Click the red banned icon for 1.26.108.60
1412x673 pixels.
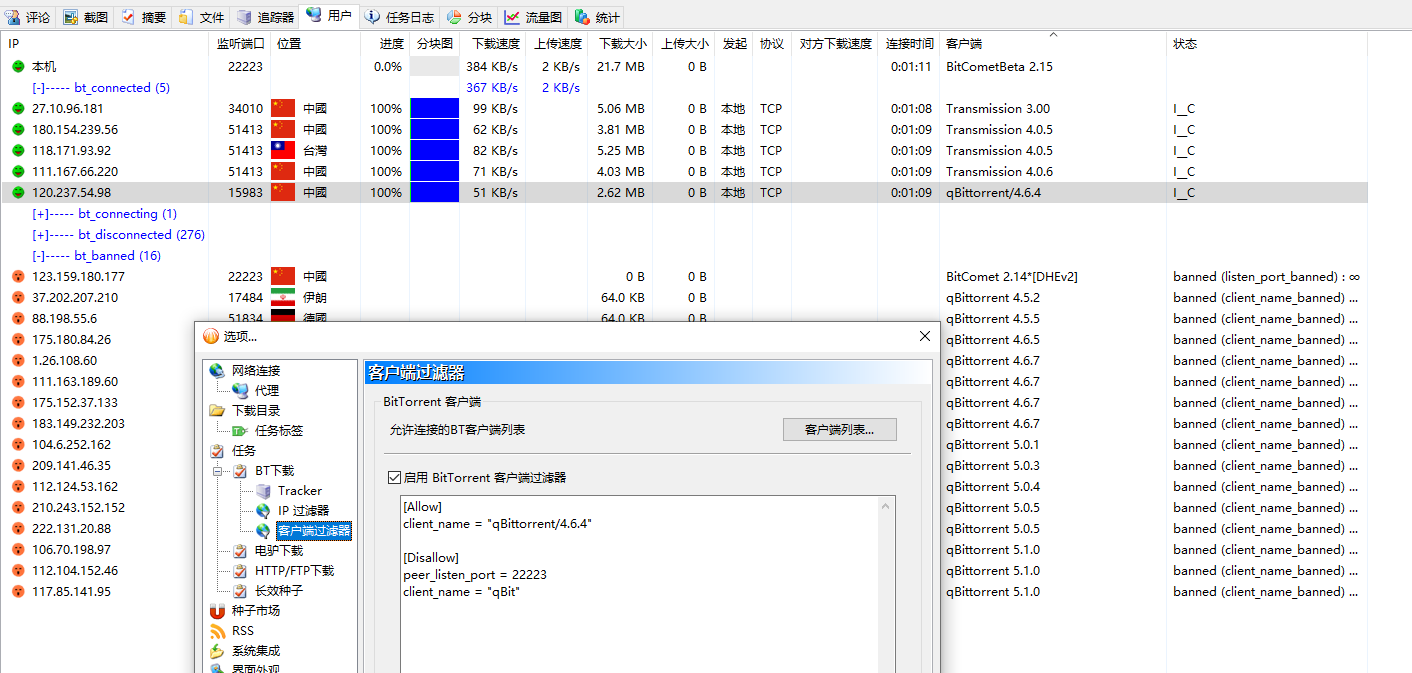pos(18,361)
